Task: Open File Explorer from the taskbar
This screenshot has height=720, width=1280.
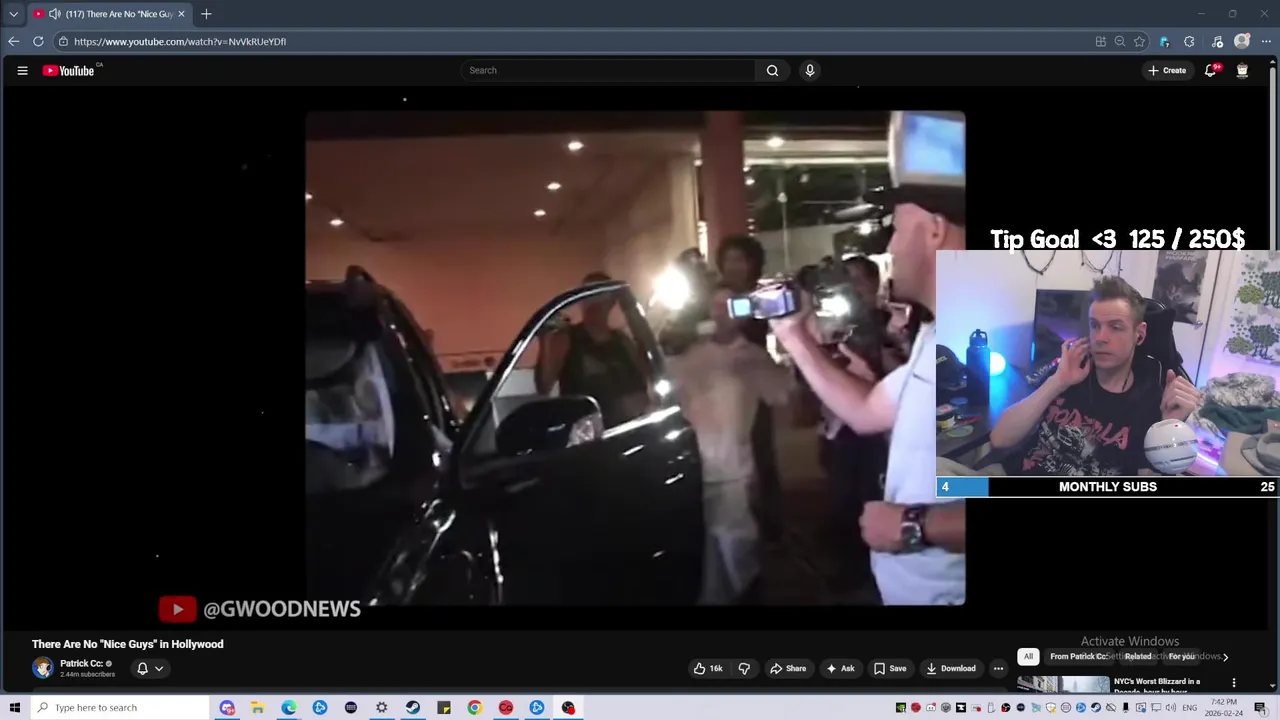Action: tap(257, 707)
